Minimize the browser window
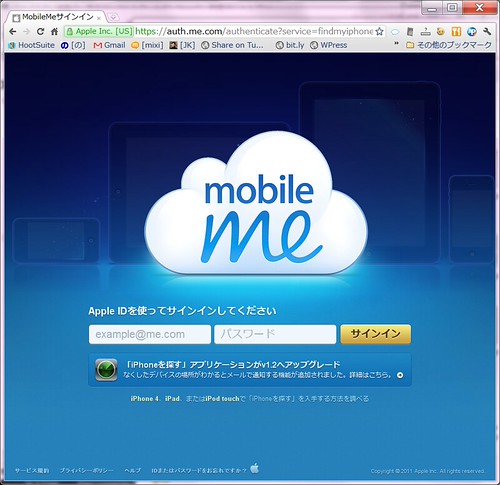 tap(432, 8)
